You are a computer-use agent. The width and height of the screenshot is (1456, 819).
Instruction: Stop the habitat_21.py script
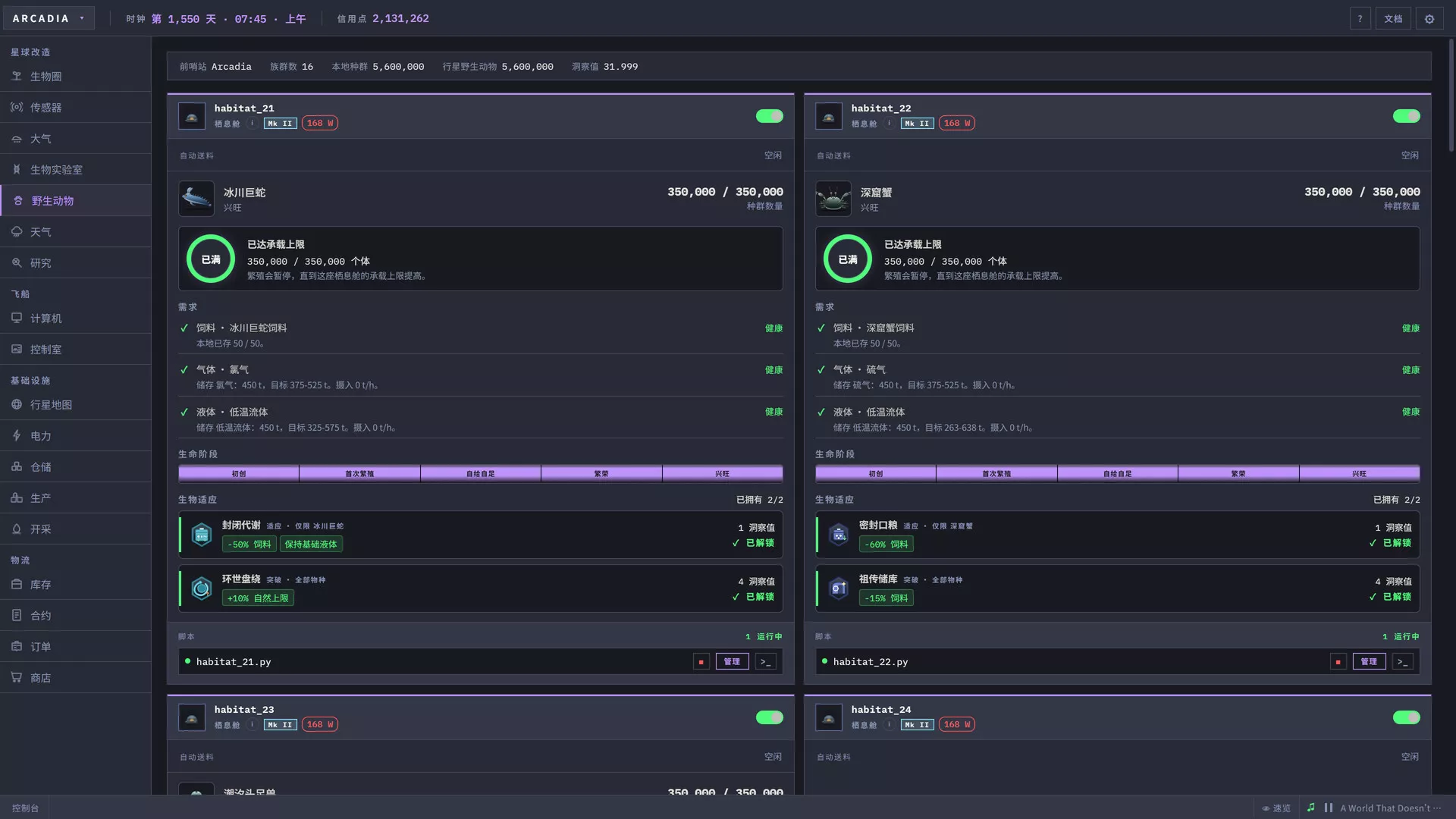701,662
